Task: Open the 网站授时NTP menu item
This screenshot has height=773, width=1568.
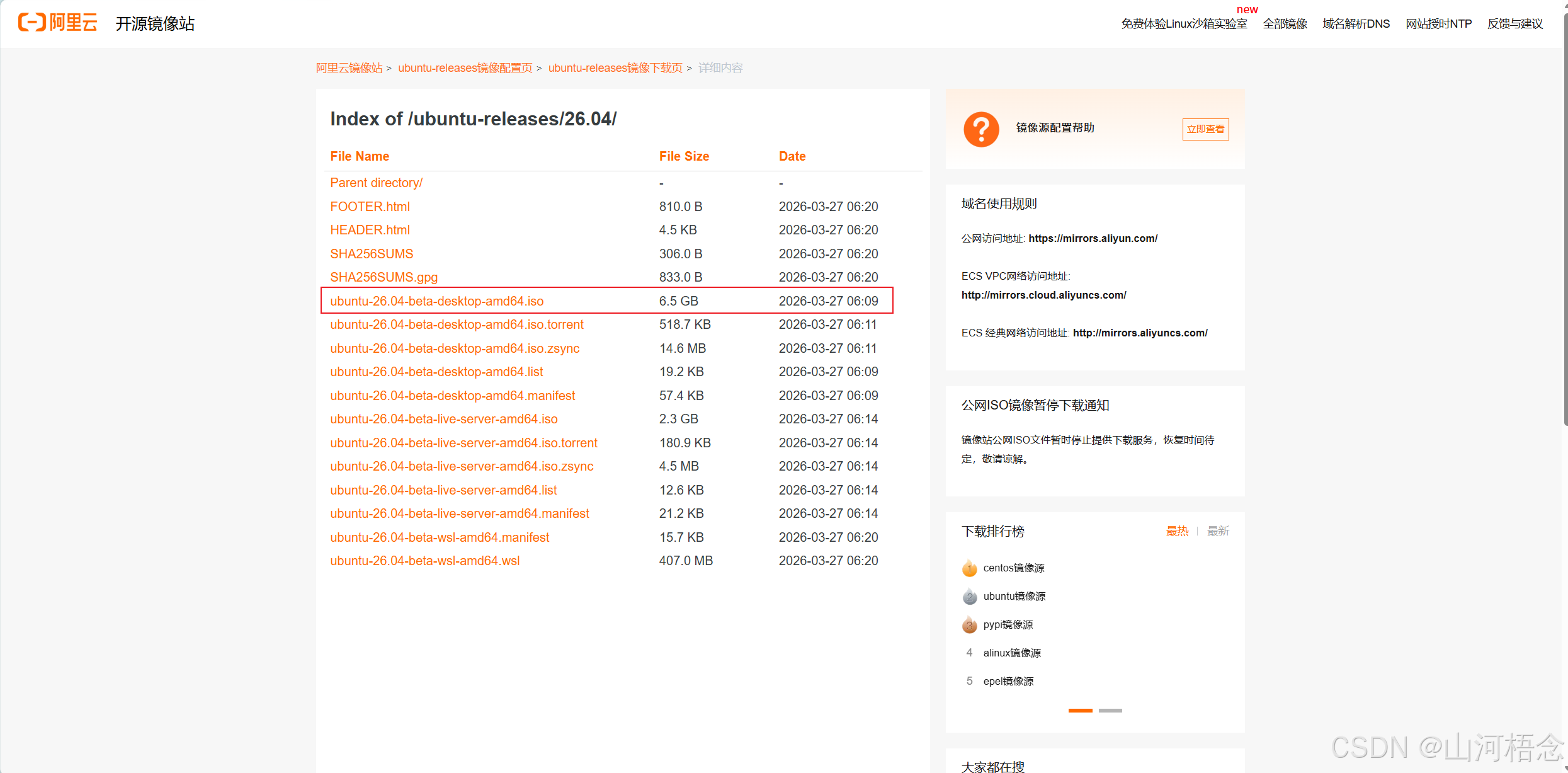Action: 1438,24
